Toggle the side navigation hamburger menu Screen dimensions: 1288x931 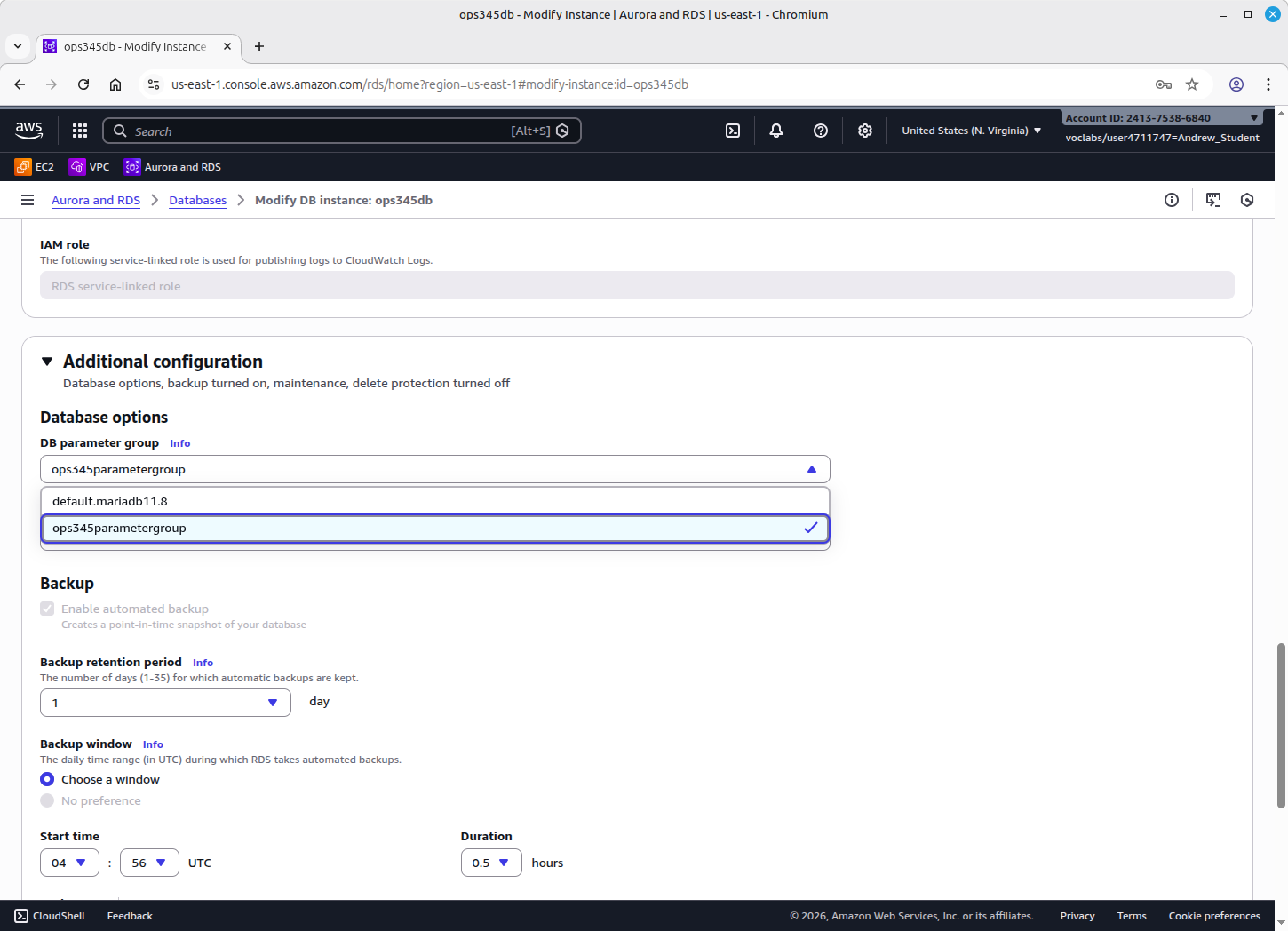tap(28, 200)
